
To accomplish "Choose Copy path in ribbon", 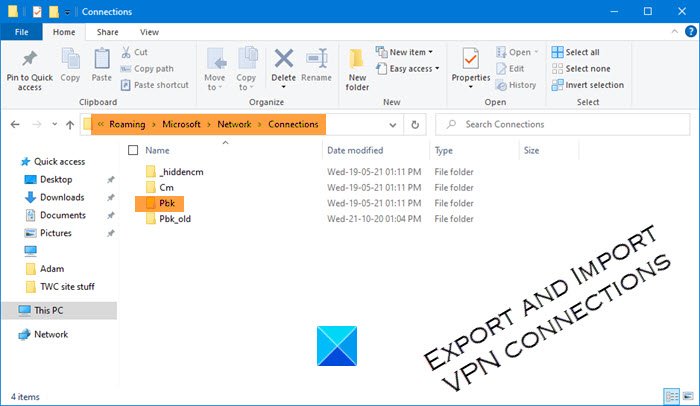I will point(147,69).
